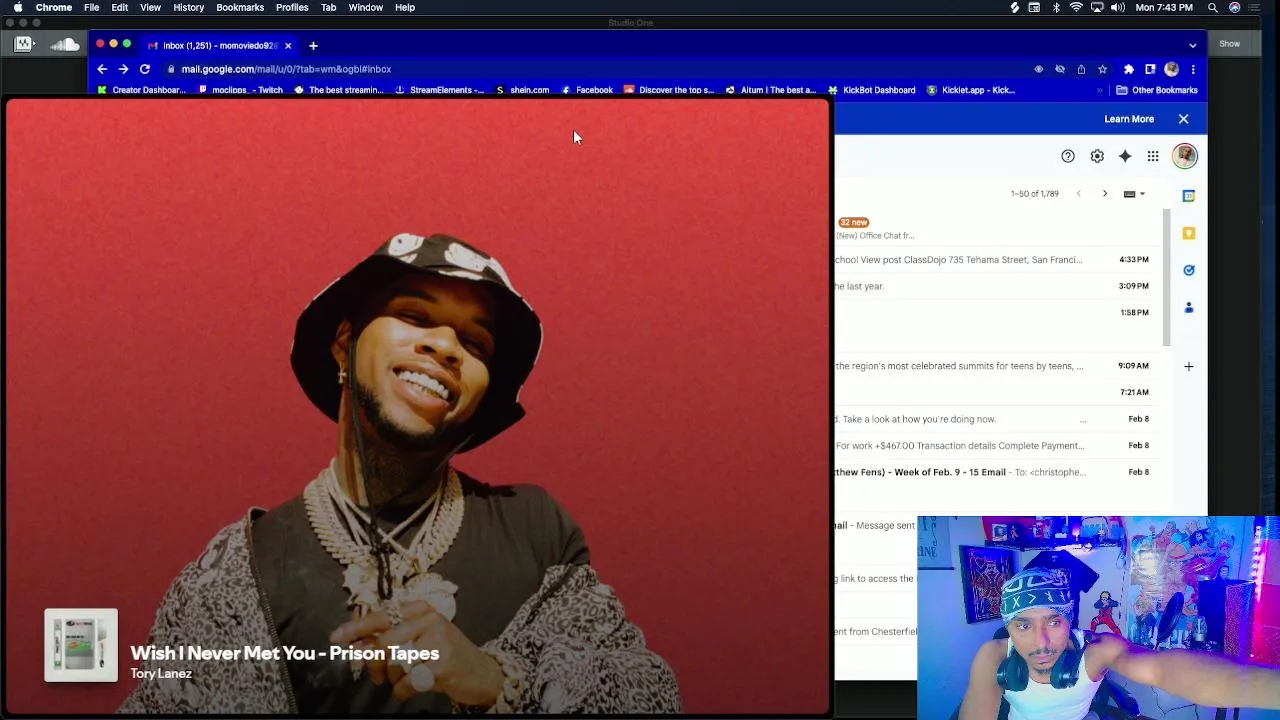Click the Learn More link
The height and width of the screenshot is (720, 1280).
pyautogui.click(x=1129, y=119)
